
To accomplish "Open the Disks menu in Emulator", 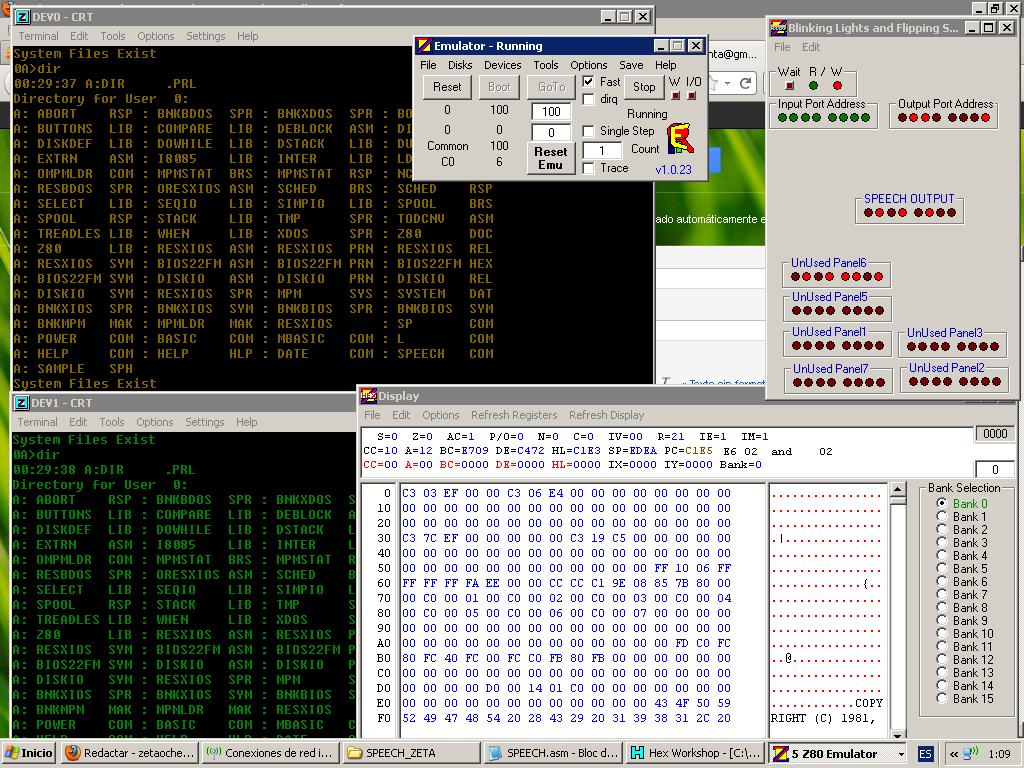I will click(460, 65).
